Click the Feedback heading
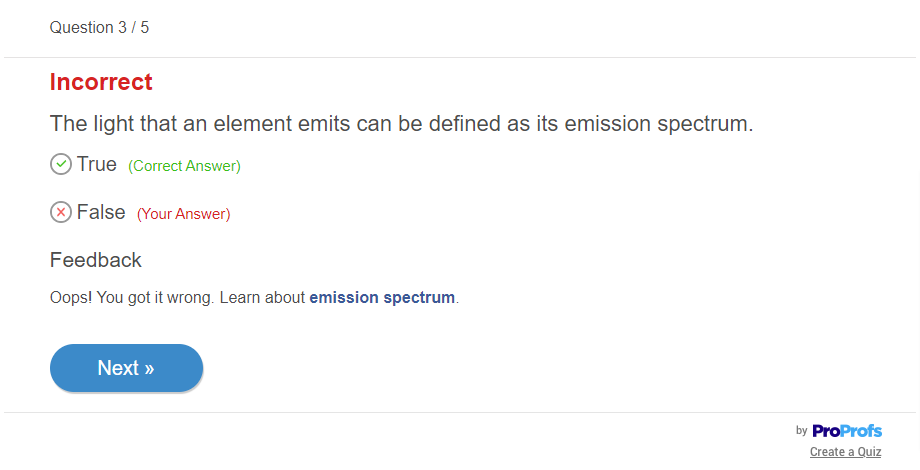The height and width of the screenshot is (470, 920). (x=96, y=260)
